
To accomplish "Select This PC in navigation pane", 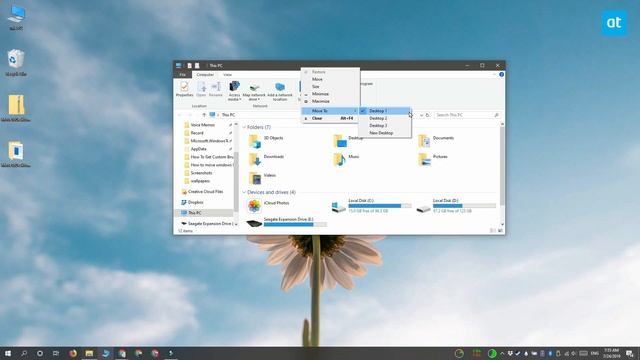I will click(x=204, y=213).
